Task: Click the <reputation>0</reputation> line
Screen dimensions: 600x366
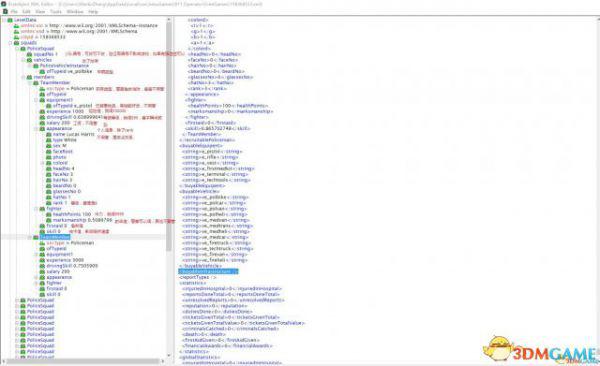Action: 215,306
